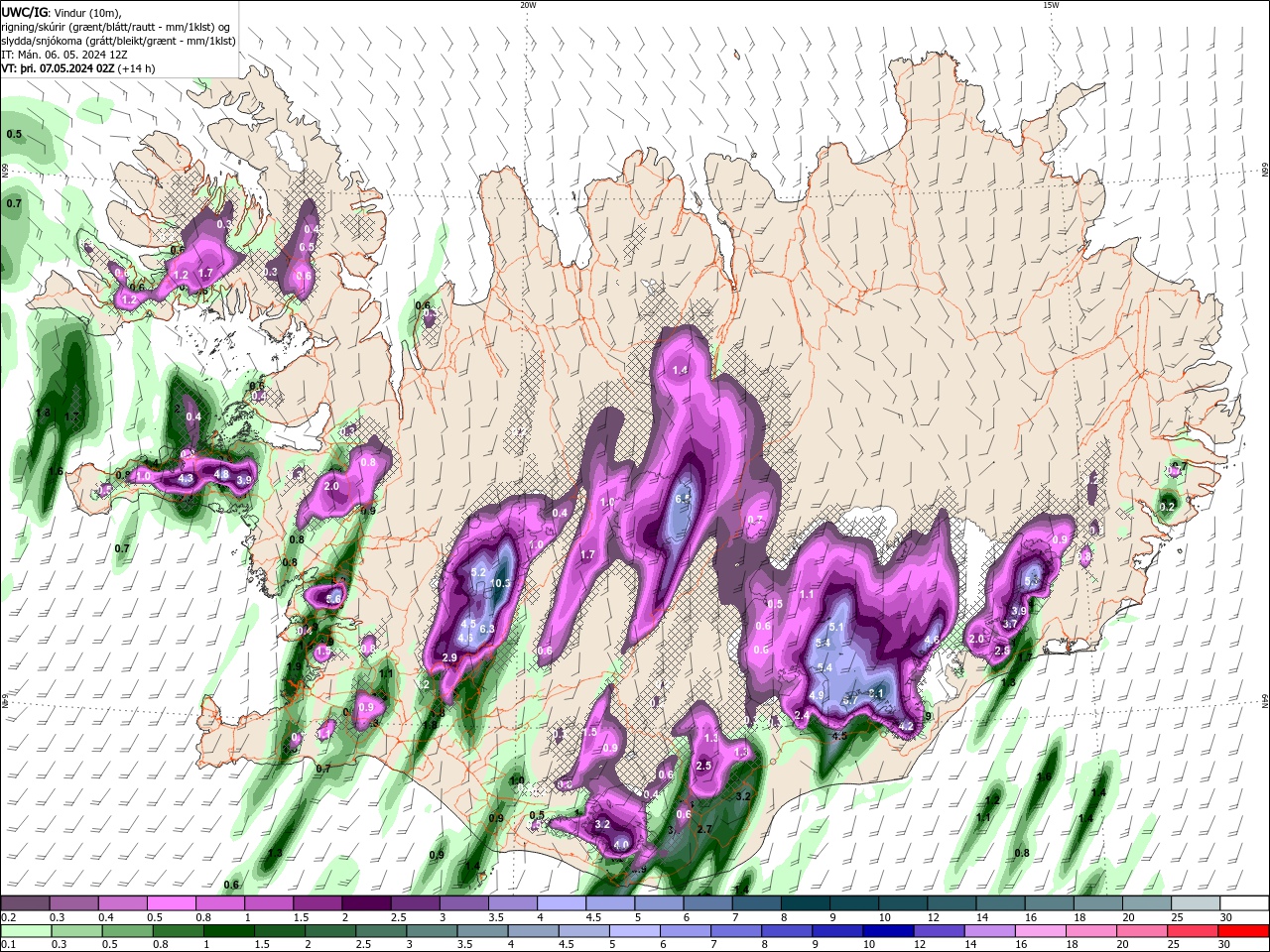The height and width of the screenshot is (952, 1270).
Task: Click the '4.2' value near the south coast
Action: click(906, 726)
